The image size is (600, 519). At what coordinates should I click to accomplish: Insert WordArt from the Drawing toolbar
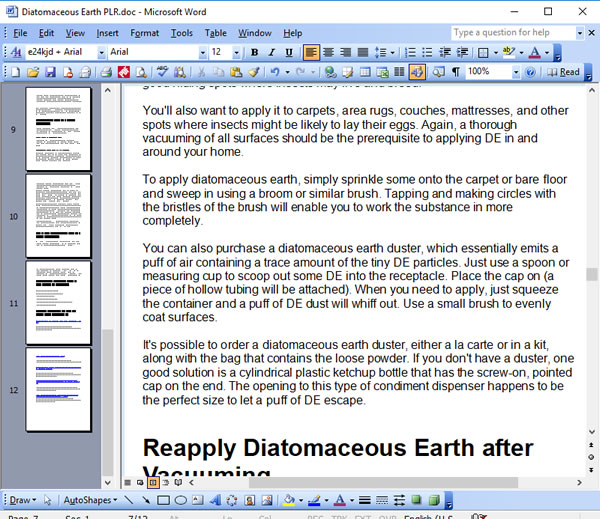215,500
